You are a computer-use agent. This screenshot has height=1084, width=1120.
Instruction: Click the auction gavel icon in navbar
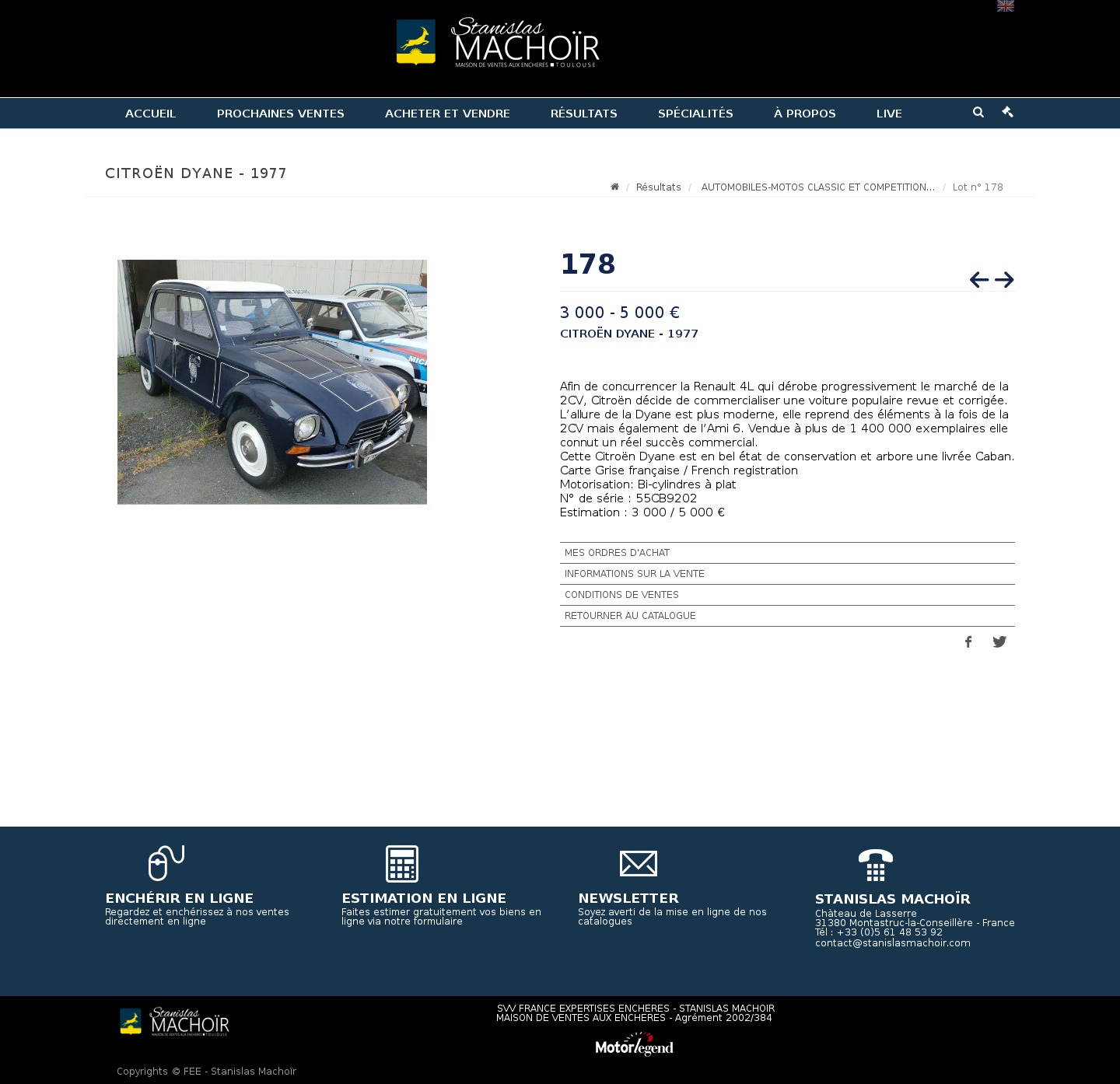pos(1008,112)
